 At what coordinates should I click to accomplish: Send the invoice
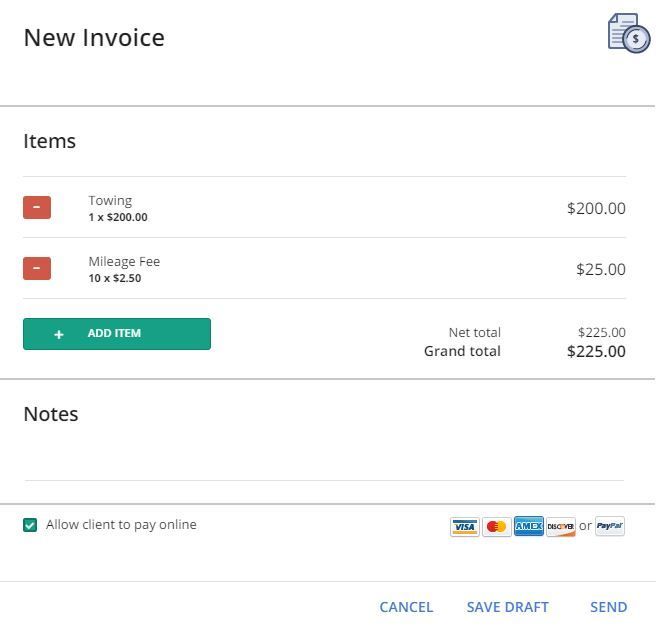tap(608, 607)
